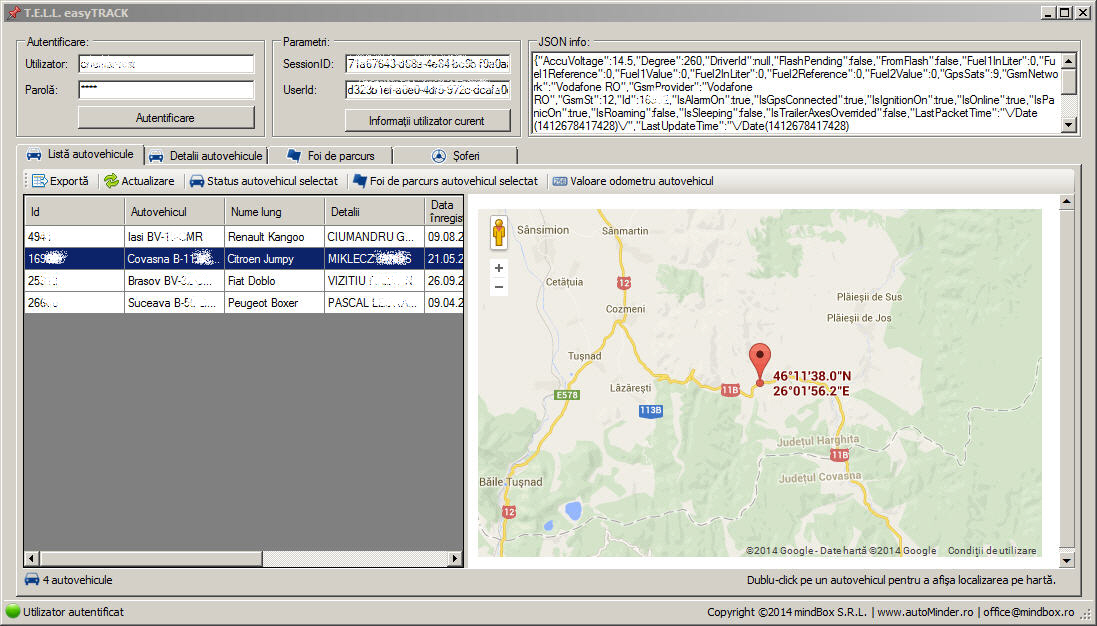Click the Suceava B vehicle cell

tap(175, 303)
